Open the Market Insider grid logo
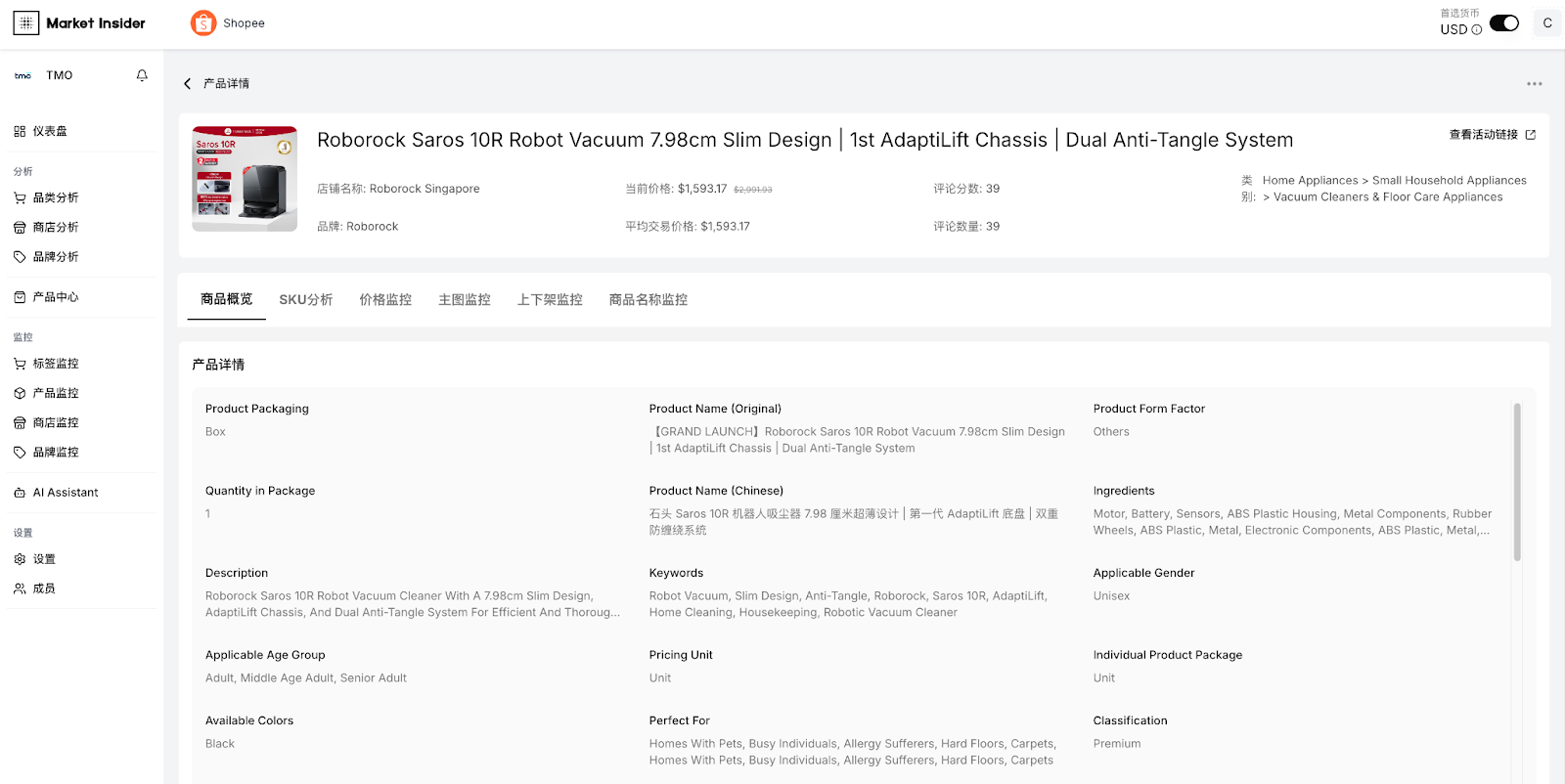 tap(26, 22)
